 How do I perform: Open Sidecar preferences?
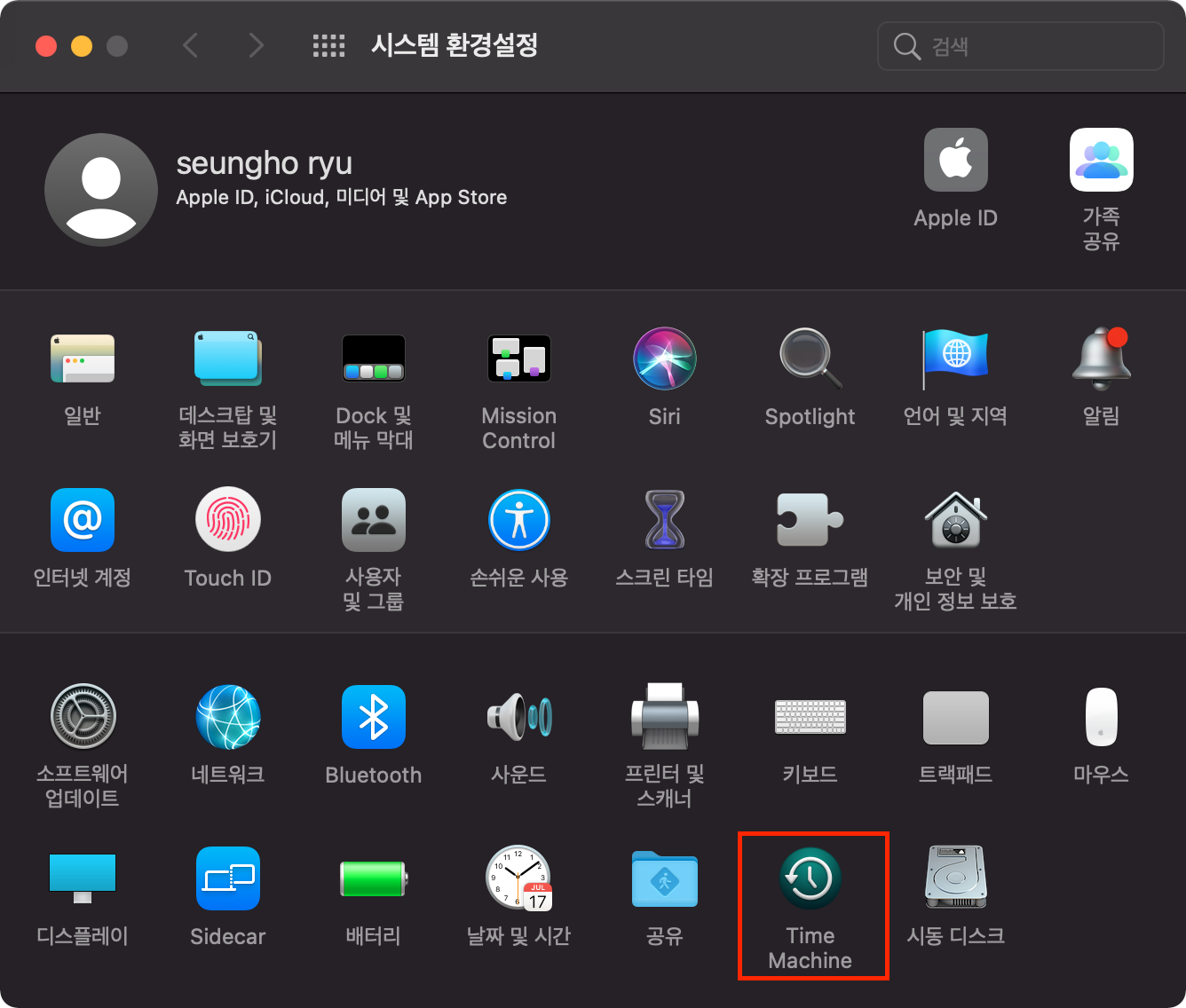228,878
